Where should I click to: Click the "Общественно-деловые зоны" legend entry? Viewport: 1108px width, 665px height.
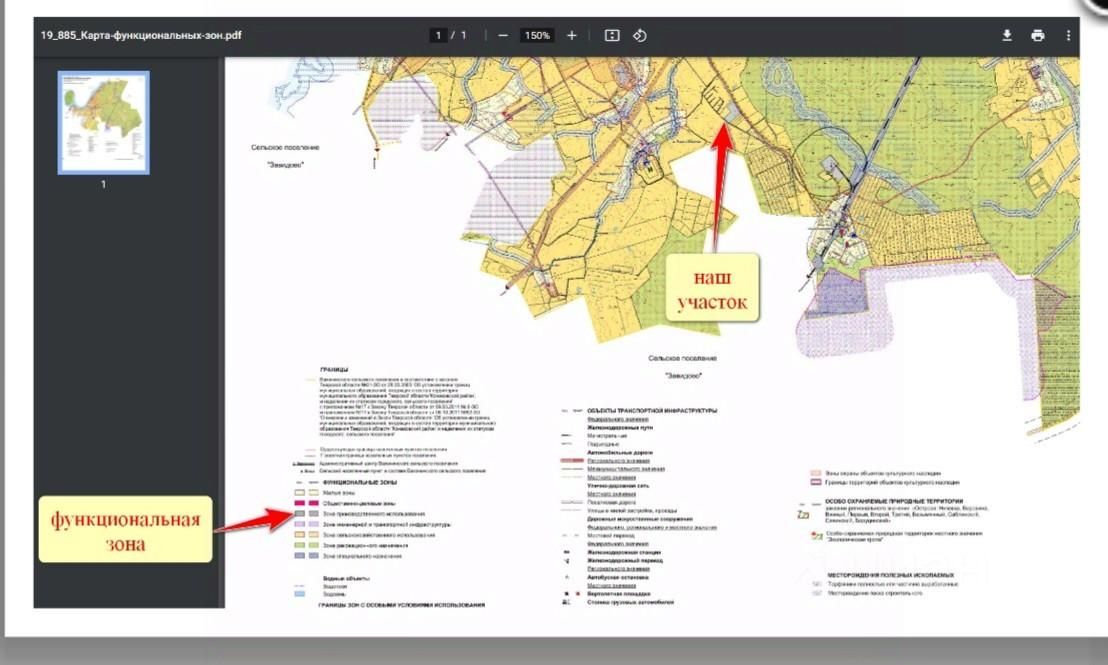click(x=359, y=503)
